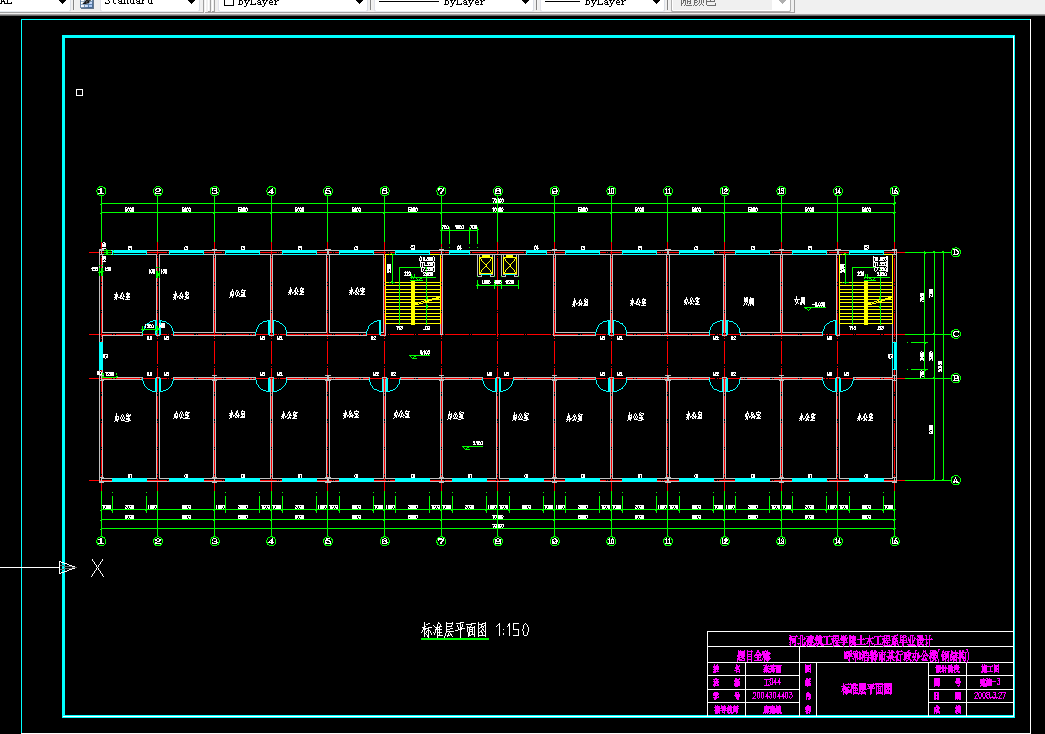Image resolution: width=1045 pixels, height=734 pixels.
Task: Select the small white square in the drawing's upper-left corner
Action: tap(79, 93)
